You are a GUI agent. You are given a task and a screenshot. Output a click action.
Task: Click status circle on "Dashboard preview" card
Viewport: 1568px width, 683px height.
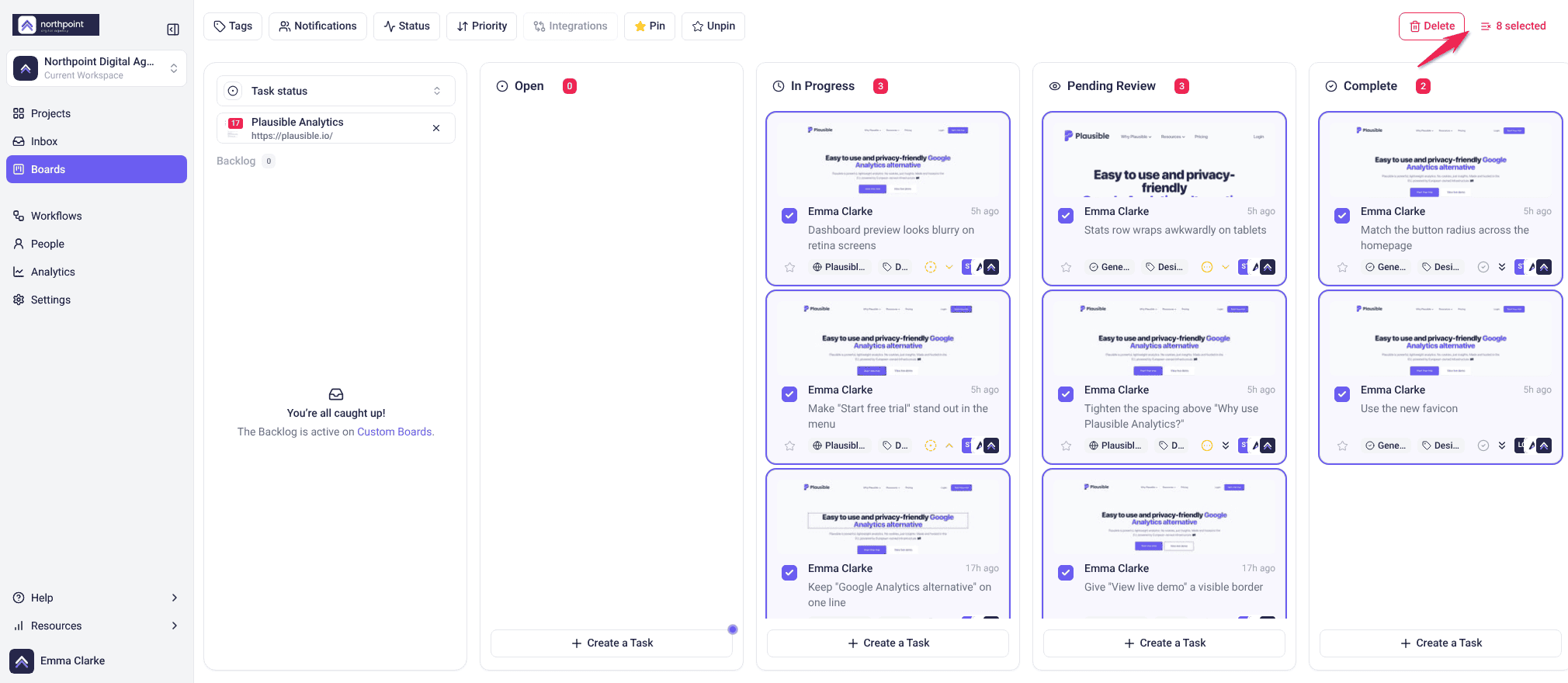click(x=930, y=267)
